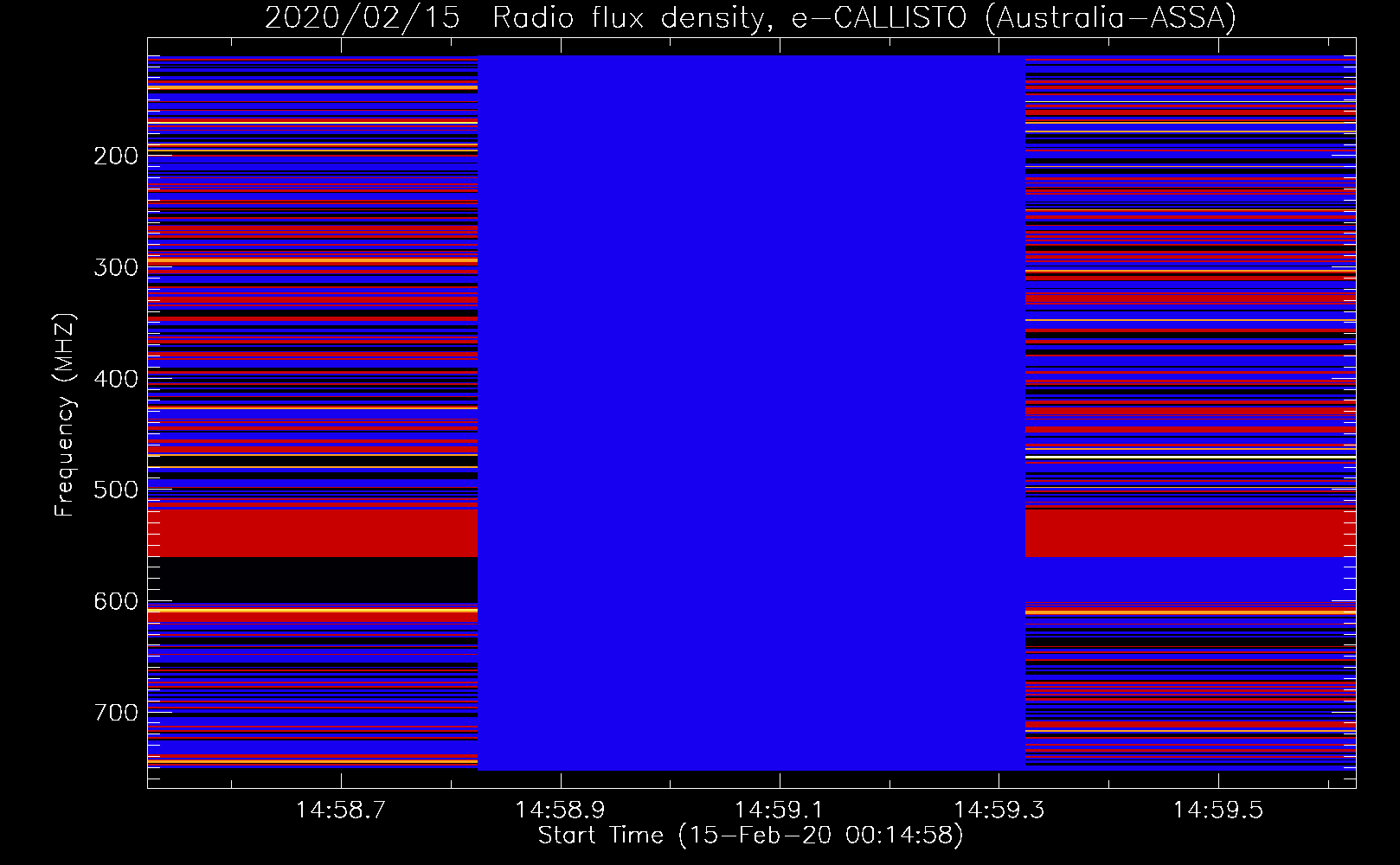The height and width of the screenshot is (865, 1400).
Task: Click the wide red band near 540 MHz on left
Action: (x=312, y=534)
